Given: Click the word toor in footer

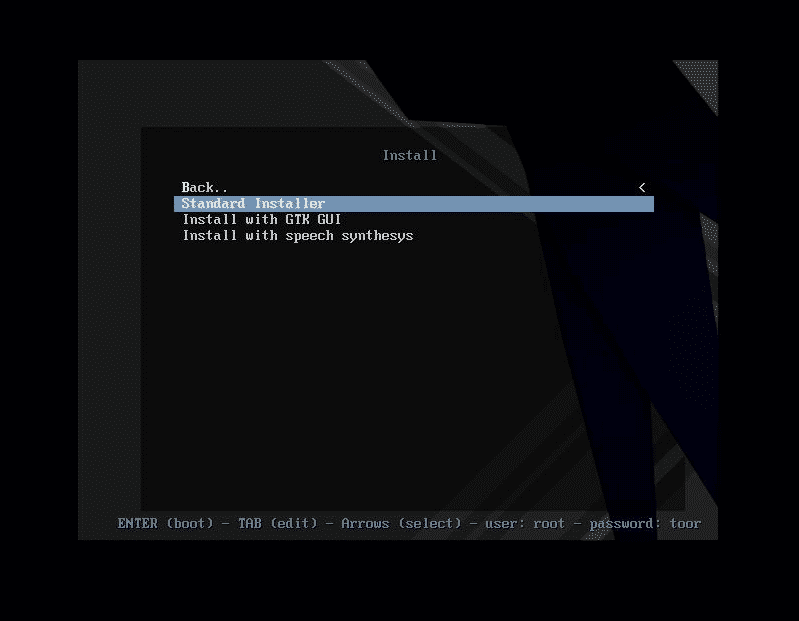Looking at the screenshot, I should pyautogui.click(x=685, y=523).
